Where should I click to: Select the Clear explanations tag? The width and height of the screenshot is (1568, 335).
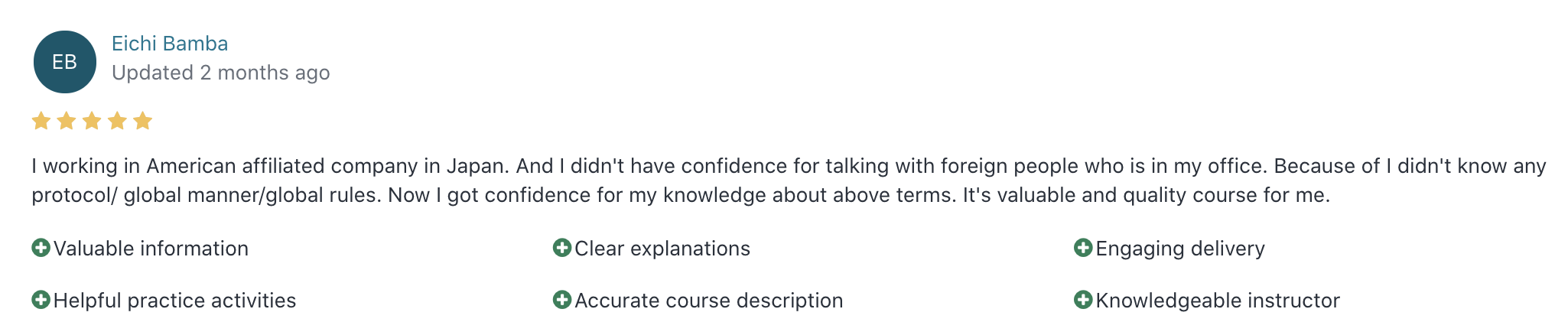(x=652, y=249)
